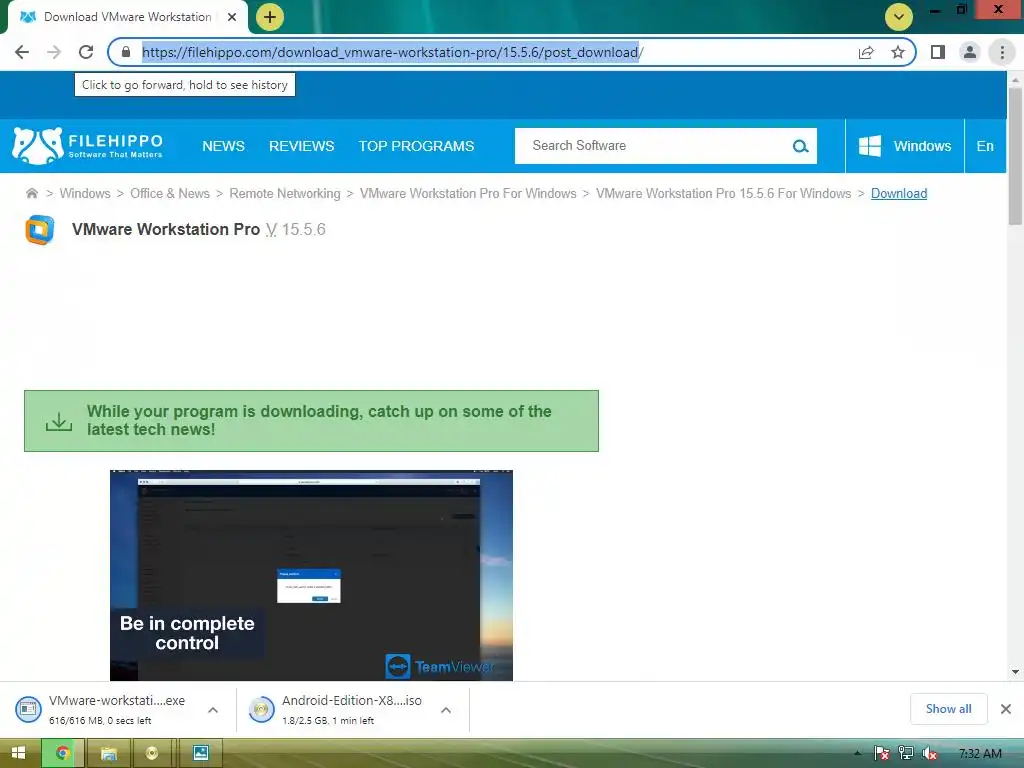
Task: Open the En language selector
Action: tap(985, 146)
